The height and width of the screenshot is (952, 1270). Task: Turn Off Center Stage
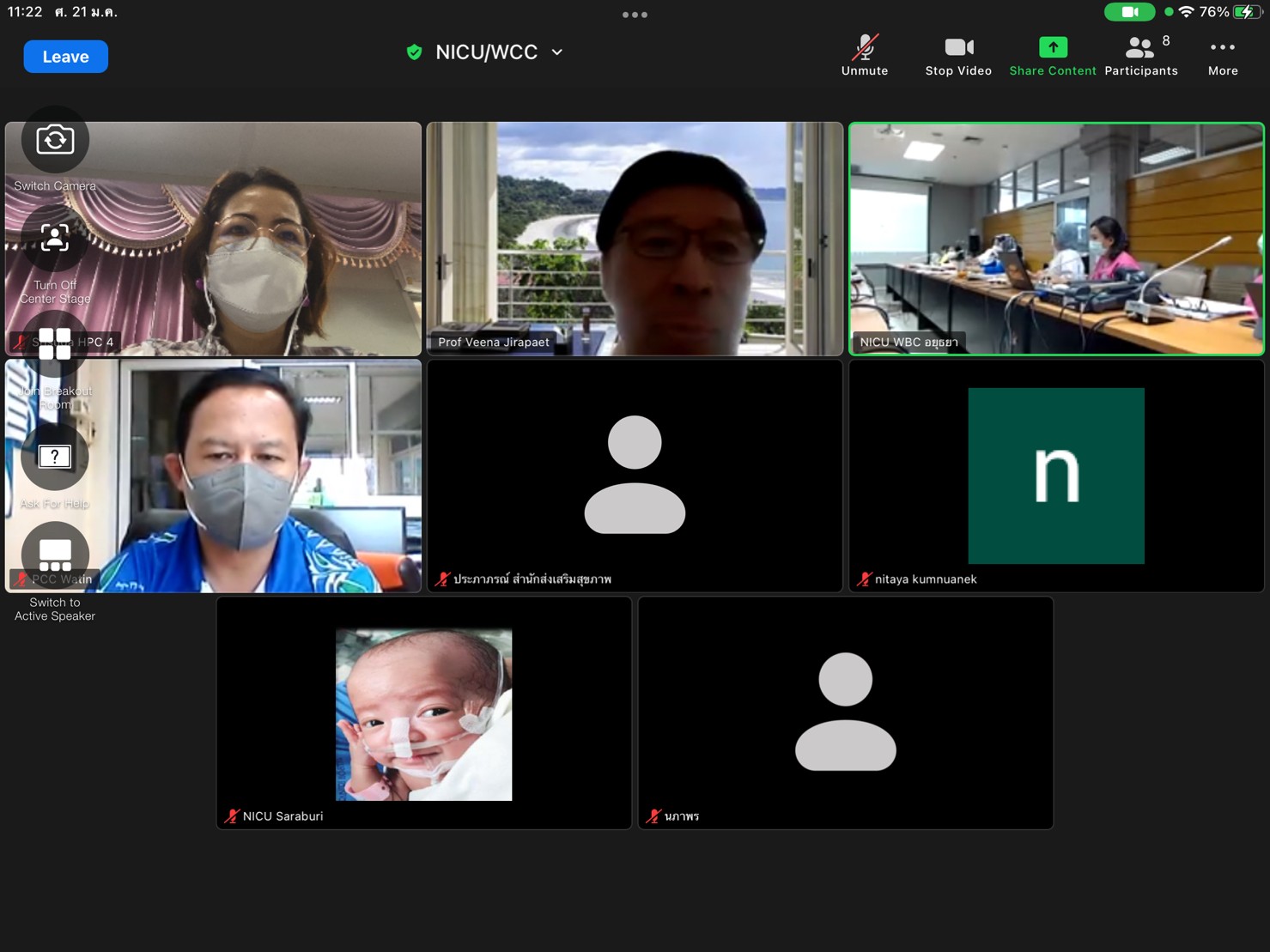[55, 239]
